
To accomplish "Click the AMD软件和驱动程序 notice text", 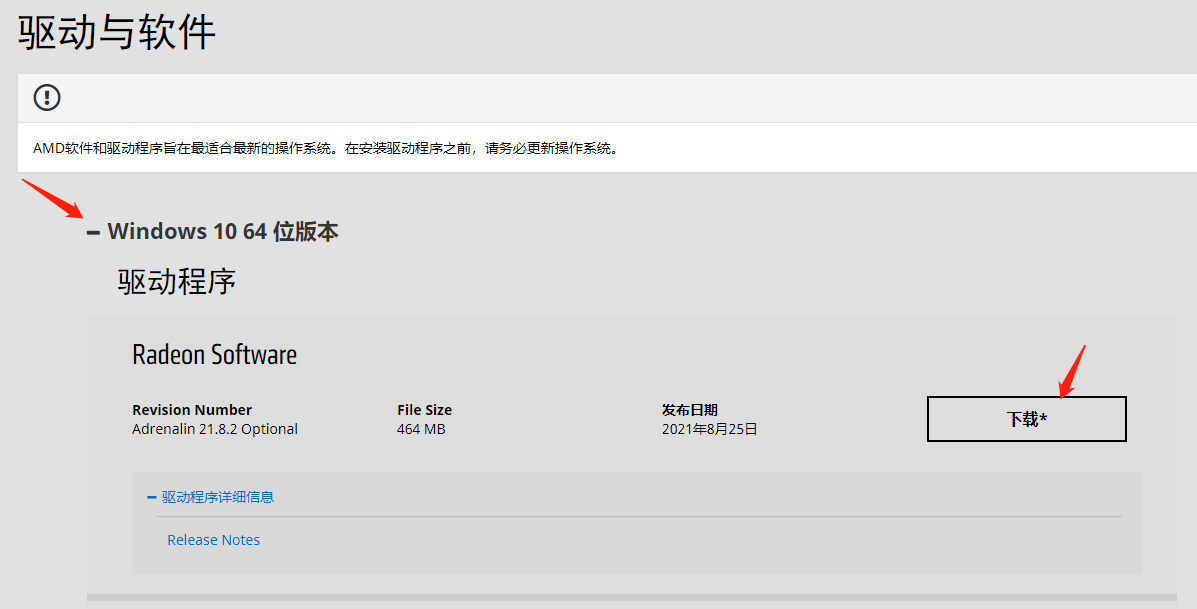I will 327,148.
